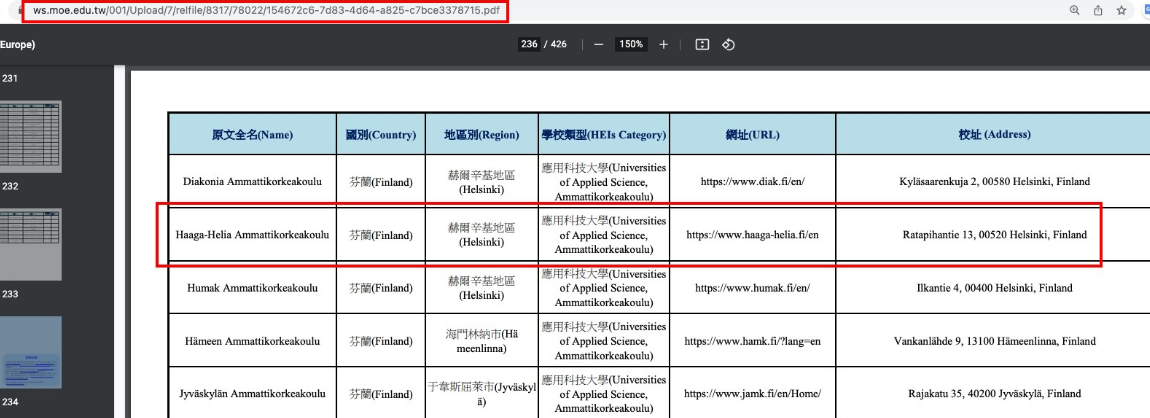The height and width of the screenshot is (418, 1150).
Task: Click 芬蘭(Finland) in the Jyväskylän row
Action: click(x=381, y=394)
